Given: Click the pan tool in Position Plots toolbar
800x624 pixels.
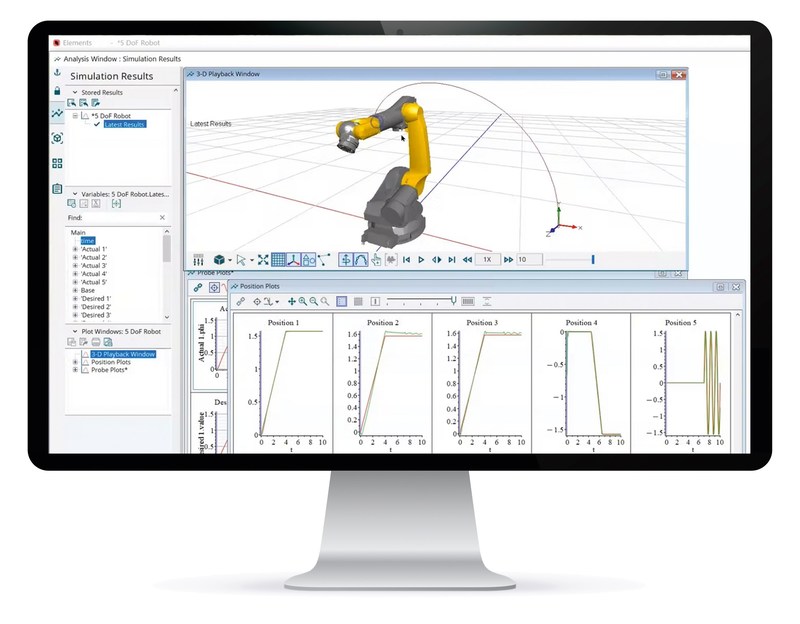Looking at the screenshot, I should [292, 301].
